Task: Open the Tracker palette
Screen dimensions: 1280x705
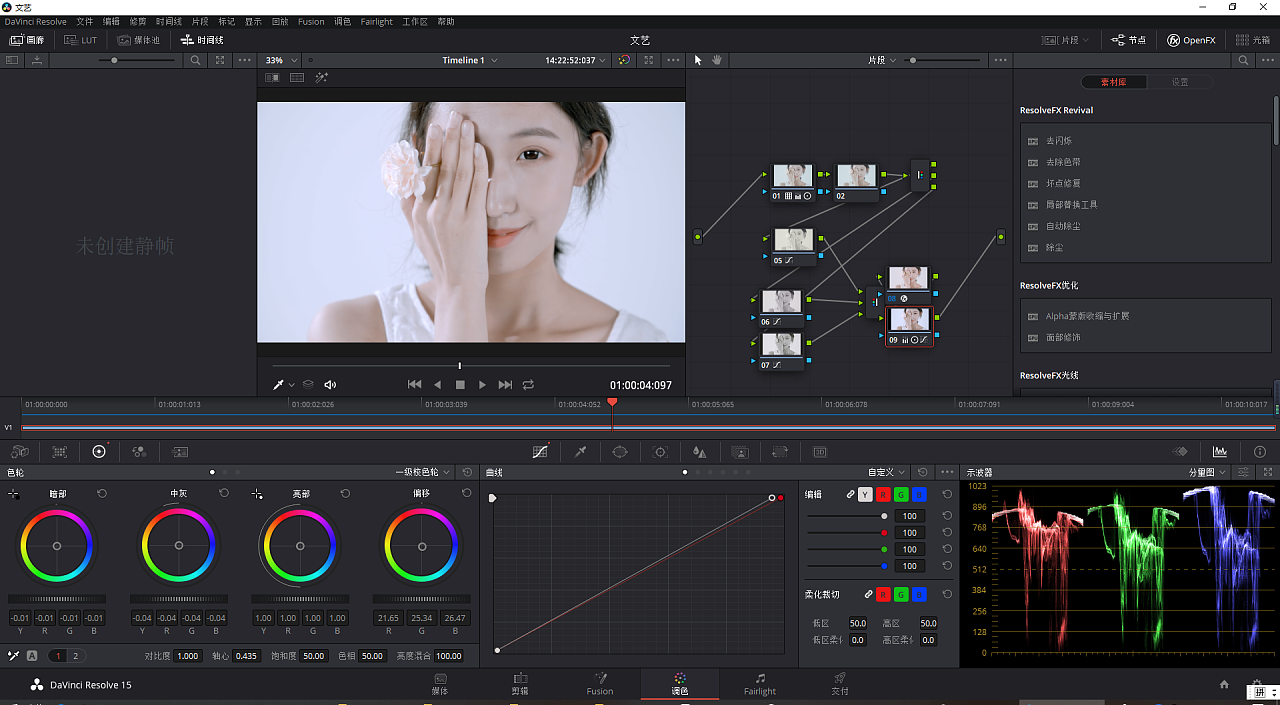Action: 660,452
